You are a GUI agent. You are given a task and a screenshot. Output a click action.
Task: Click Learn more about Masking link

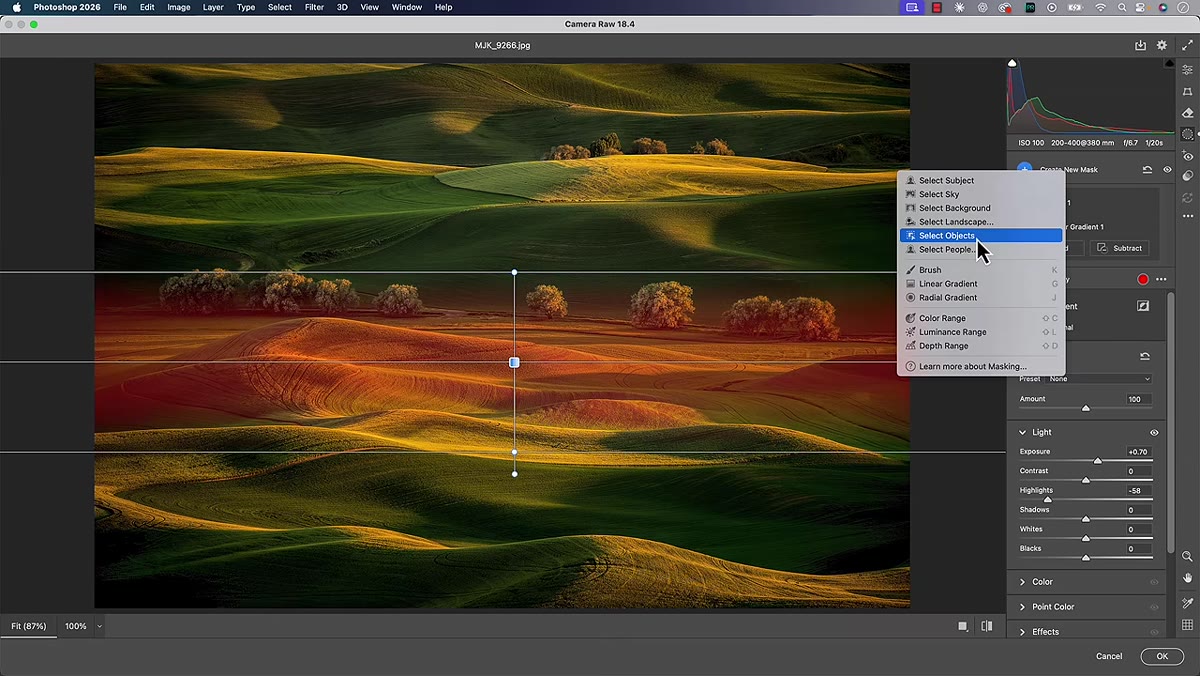[981, 367]
